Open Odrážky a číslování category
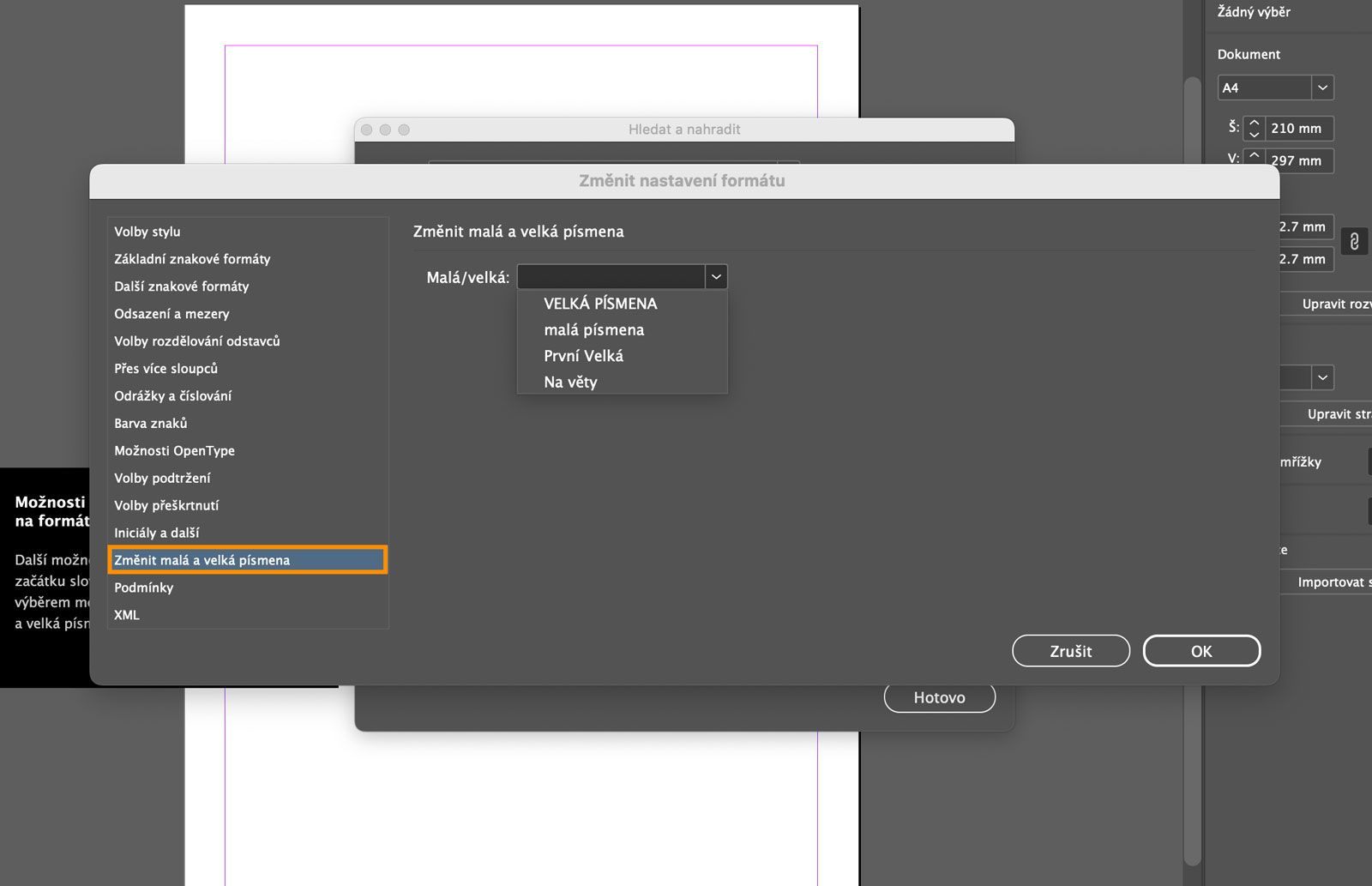 (x=248, y=396)
